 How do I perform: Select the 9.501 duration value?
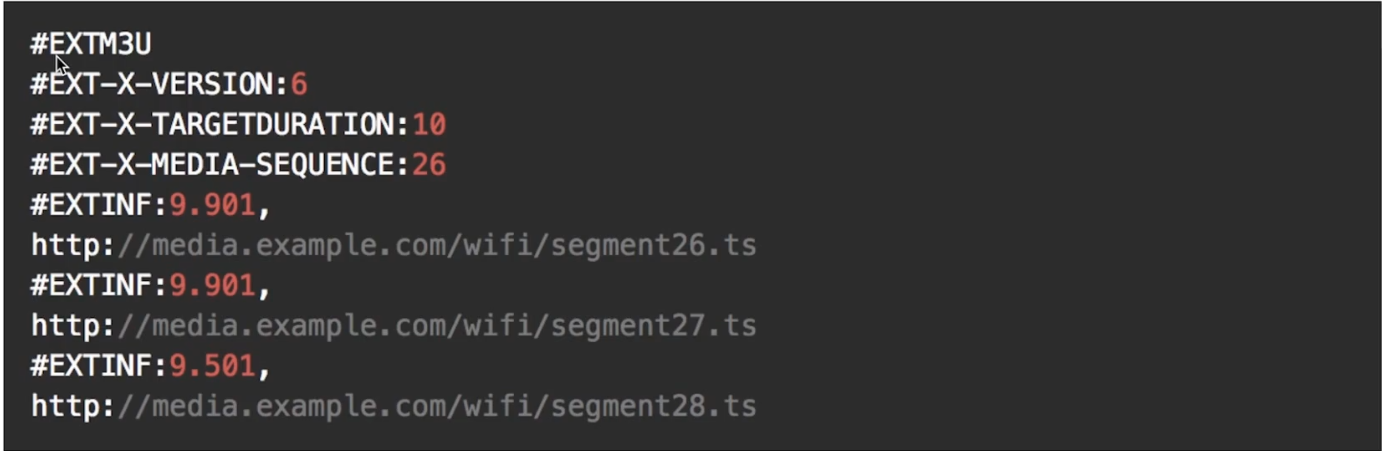click(x=212, y=367)
